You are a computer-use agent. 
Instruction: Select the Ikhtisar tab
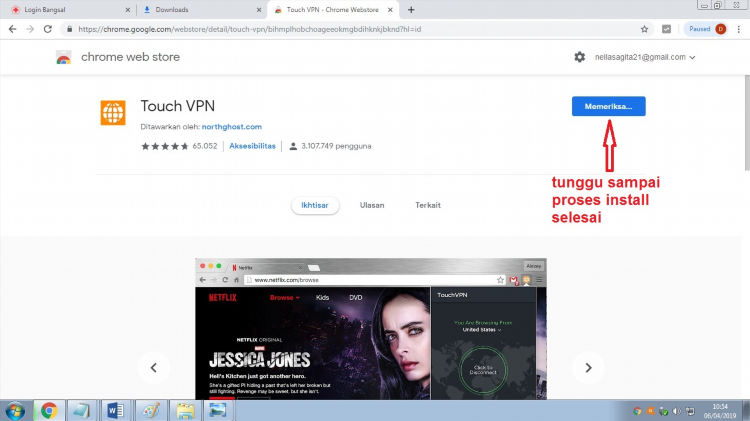pyautogui.click(x=315, y=205)
